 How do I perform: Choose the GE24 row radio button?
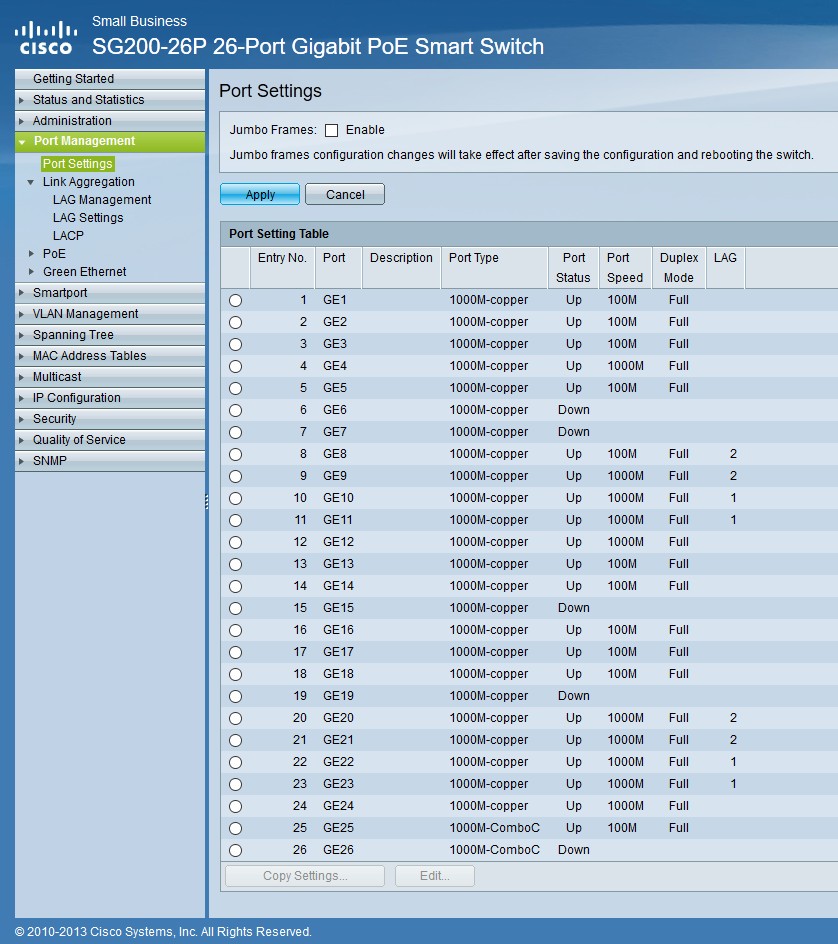coord(235,806)
